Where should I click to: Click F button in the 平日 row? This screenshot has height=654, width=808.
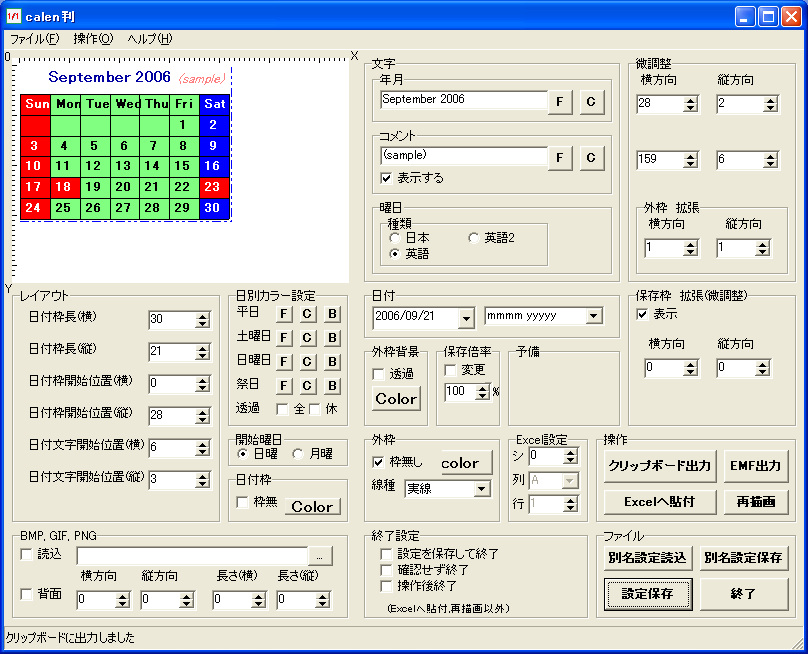click(x=283, y=314)
